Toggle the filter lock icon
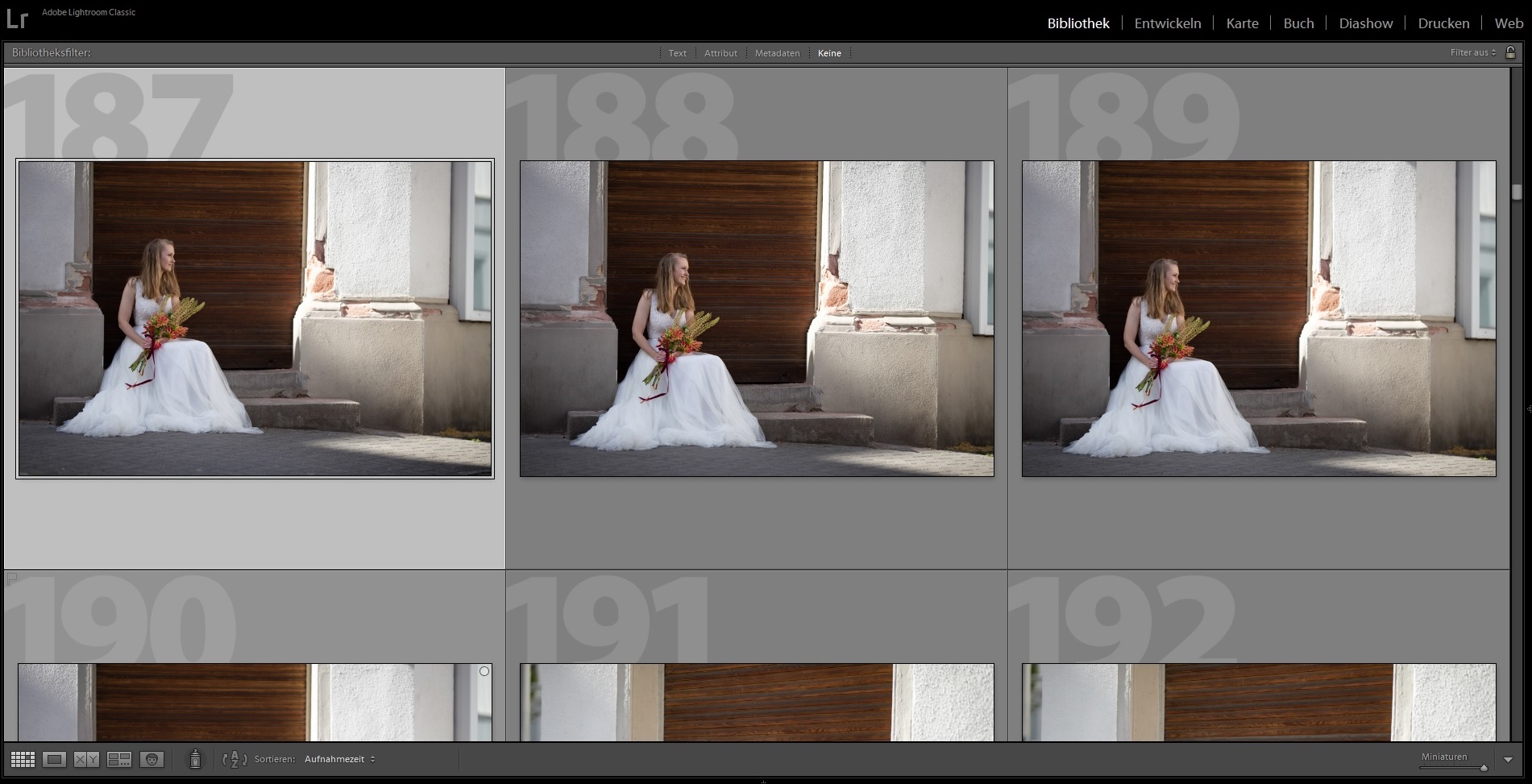Image resolution: width=1532 pixels, height=784 pixels. 1510,52
